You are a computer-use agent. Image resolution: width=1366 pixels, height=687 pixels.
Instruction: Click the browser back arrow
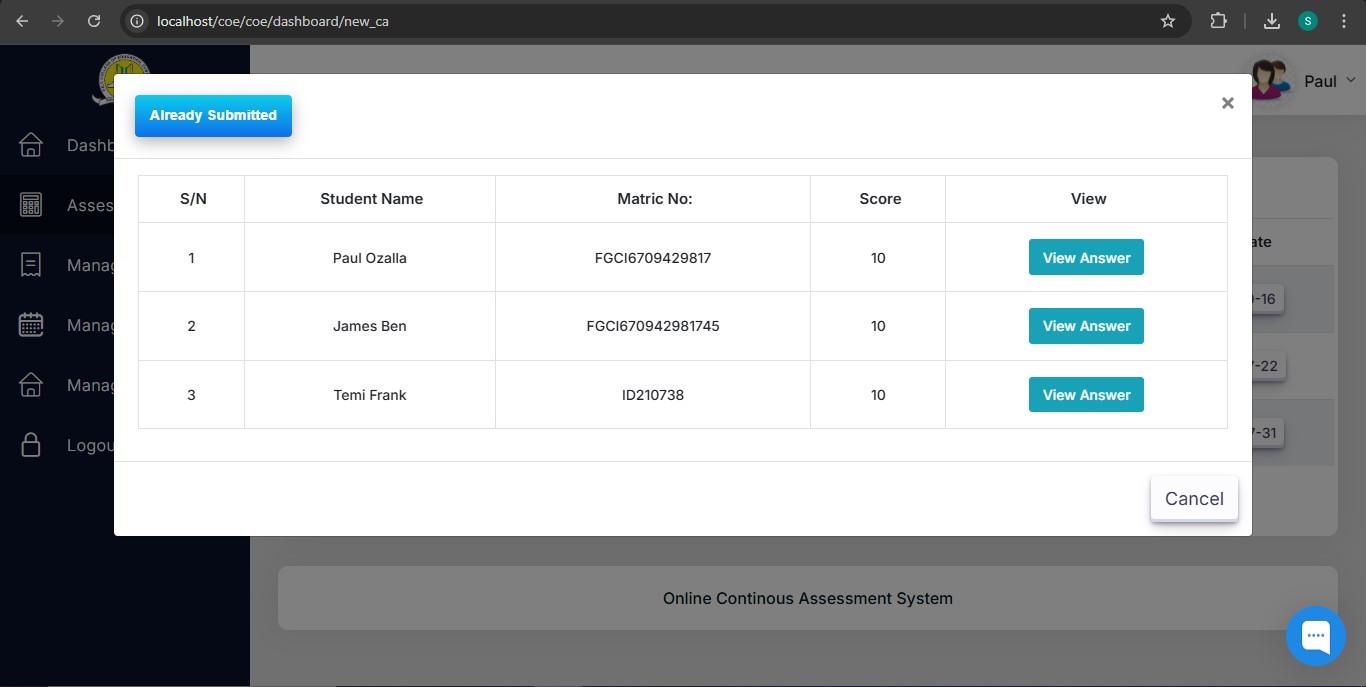[22, 21]
